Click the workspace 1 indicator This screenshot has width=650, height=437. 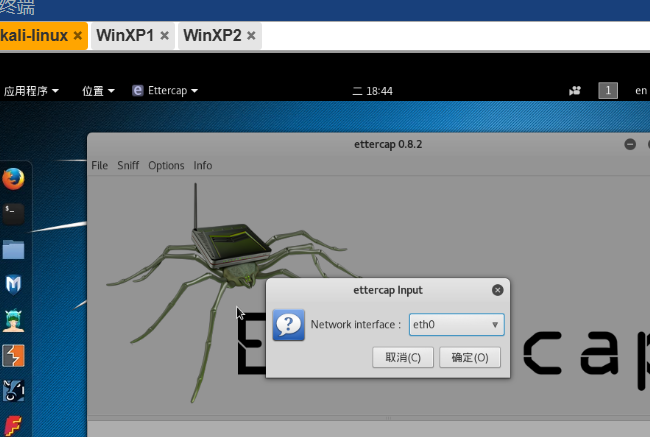[608, 90]
